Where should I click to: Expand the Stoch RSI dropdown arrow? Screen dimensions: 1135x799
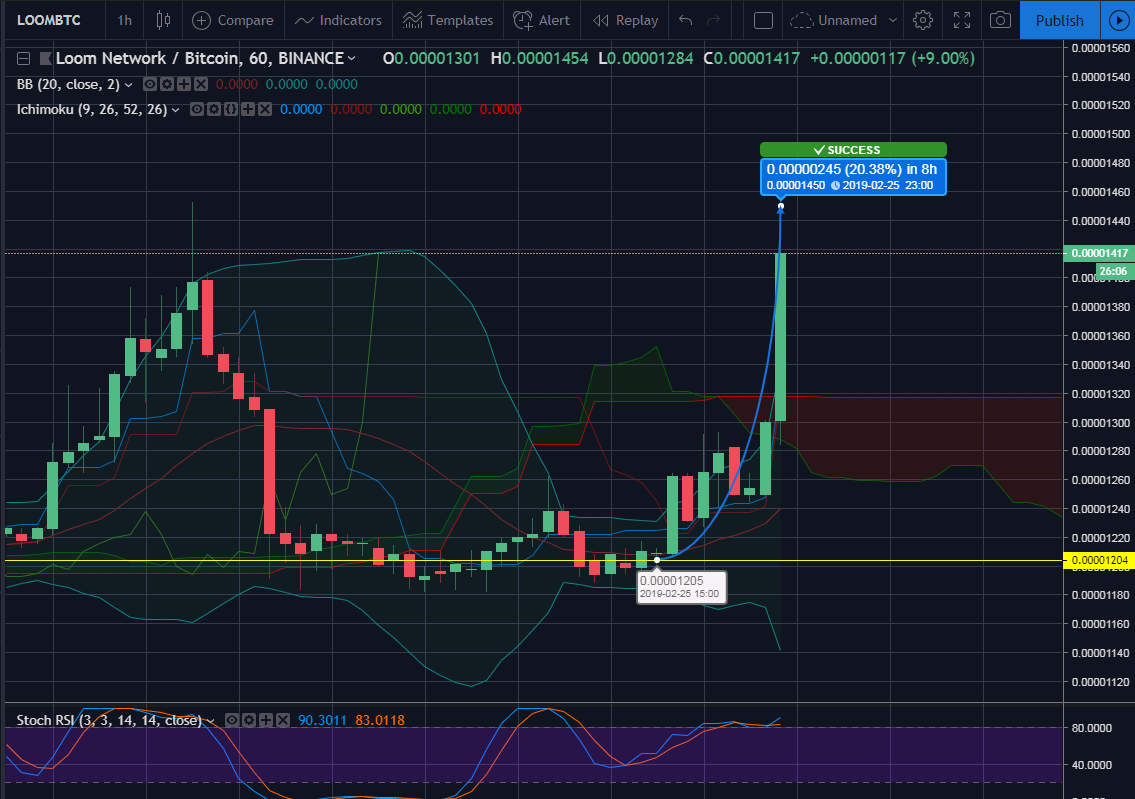pos(211,721)
